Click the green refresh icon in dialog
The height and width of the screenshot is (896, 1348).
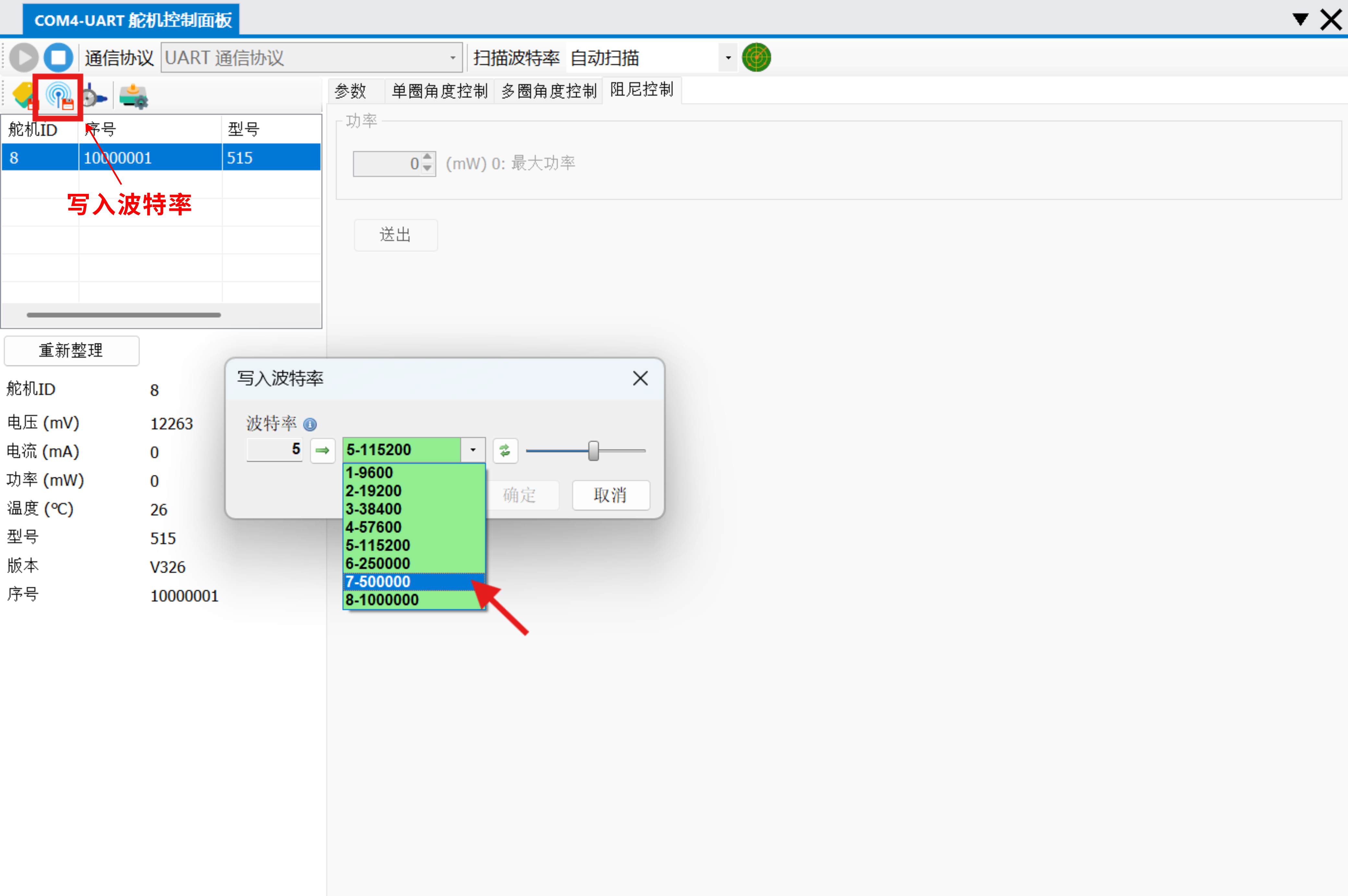pos(505,451)
